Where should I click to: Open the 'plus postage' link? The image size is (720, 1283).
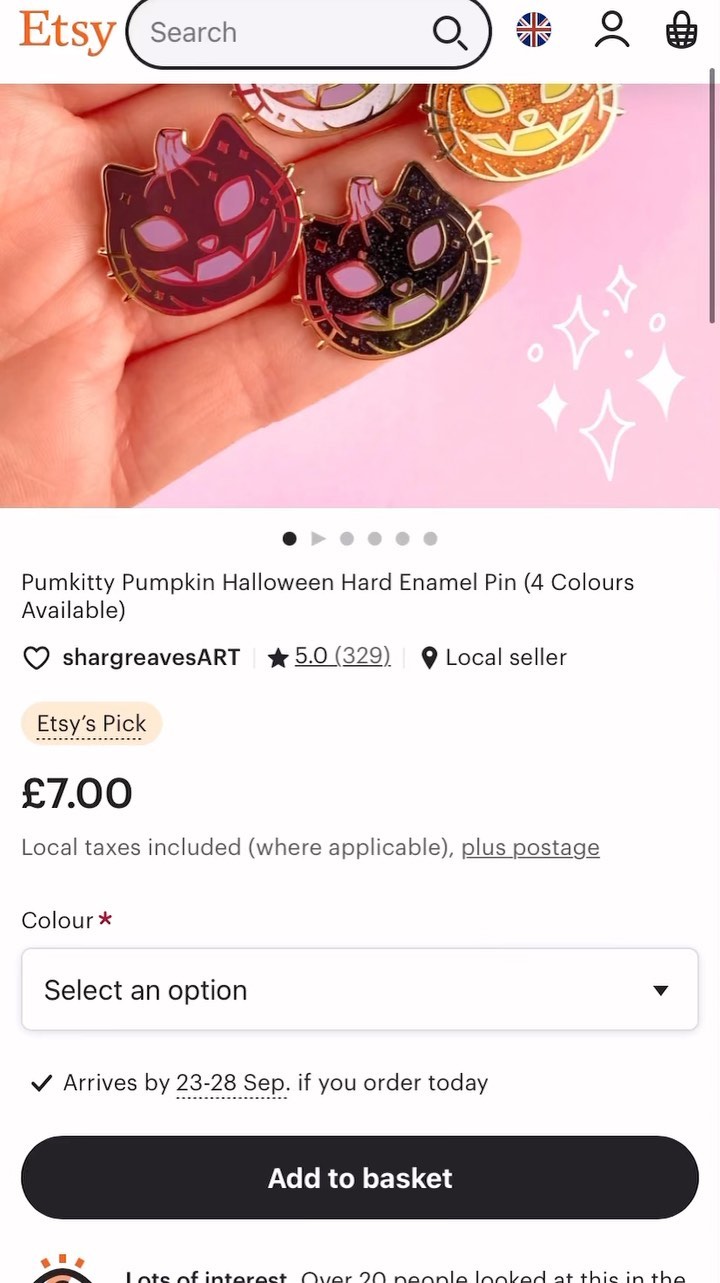coord(530,848)
